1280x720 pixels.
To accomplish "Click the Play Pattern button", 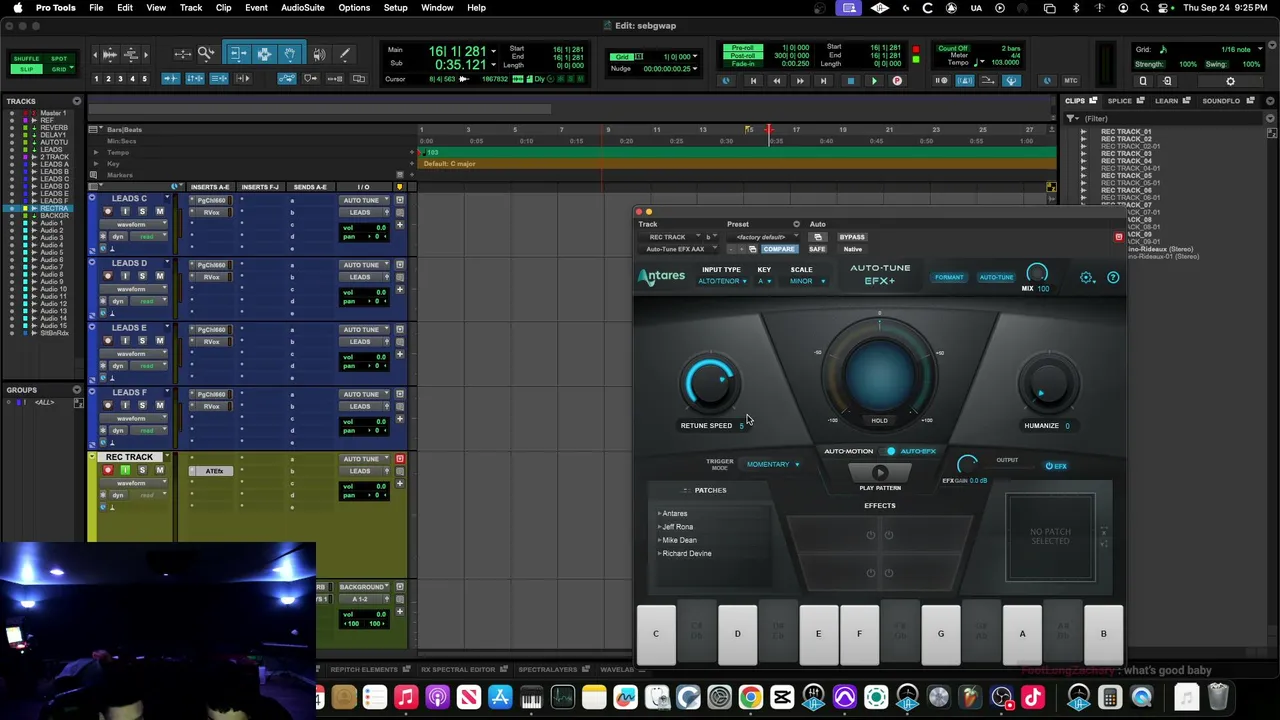I will pos(880,473).
